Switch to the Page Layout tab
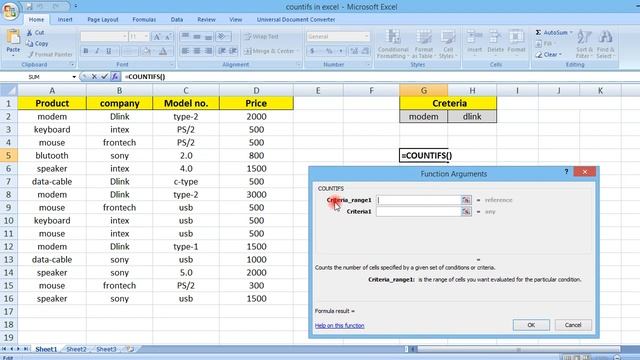 pos(102,19)
